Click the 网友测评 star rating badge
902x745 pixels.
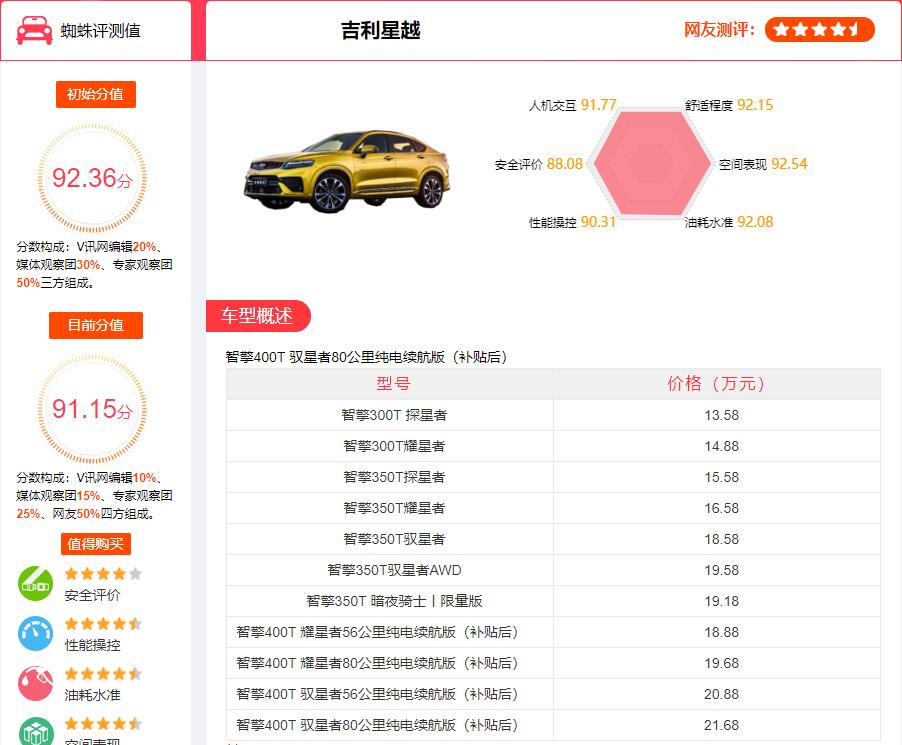coord(819,30)
